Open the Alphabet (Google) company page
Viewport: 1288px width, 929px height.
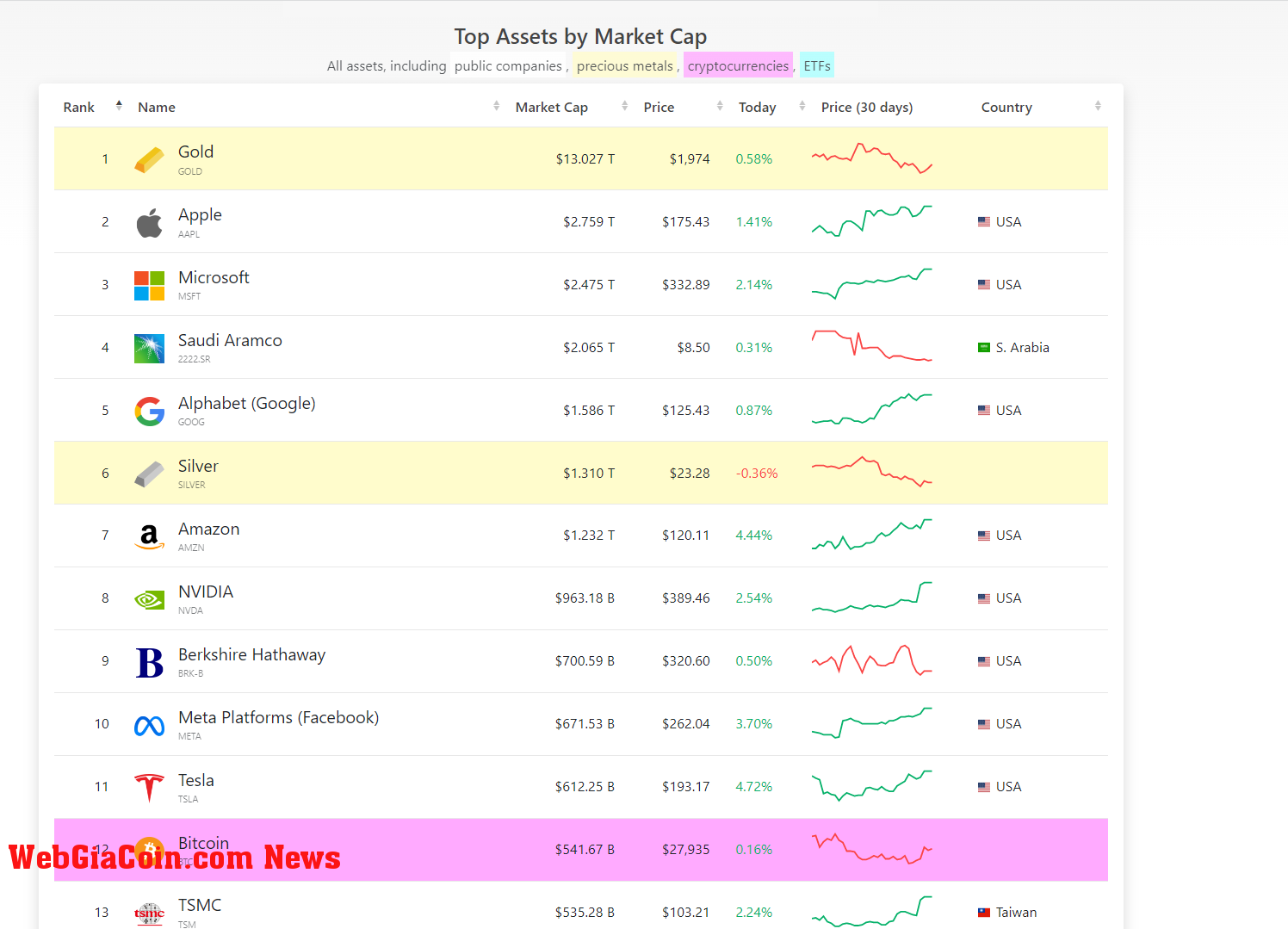247,403
